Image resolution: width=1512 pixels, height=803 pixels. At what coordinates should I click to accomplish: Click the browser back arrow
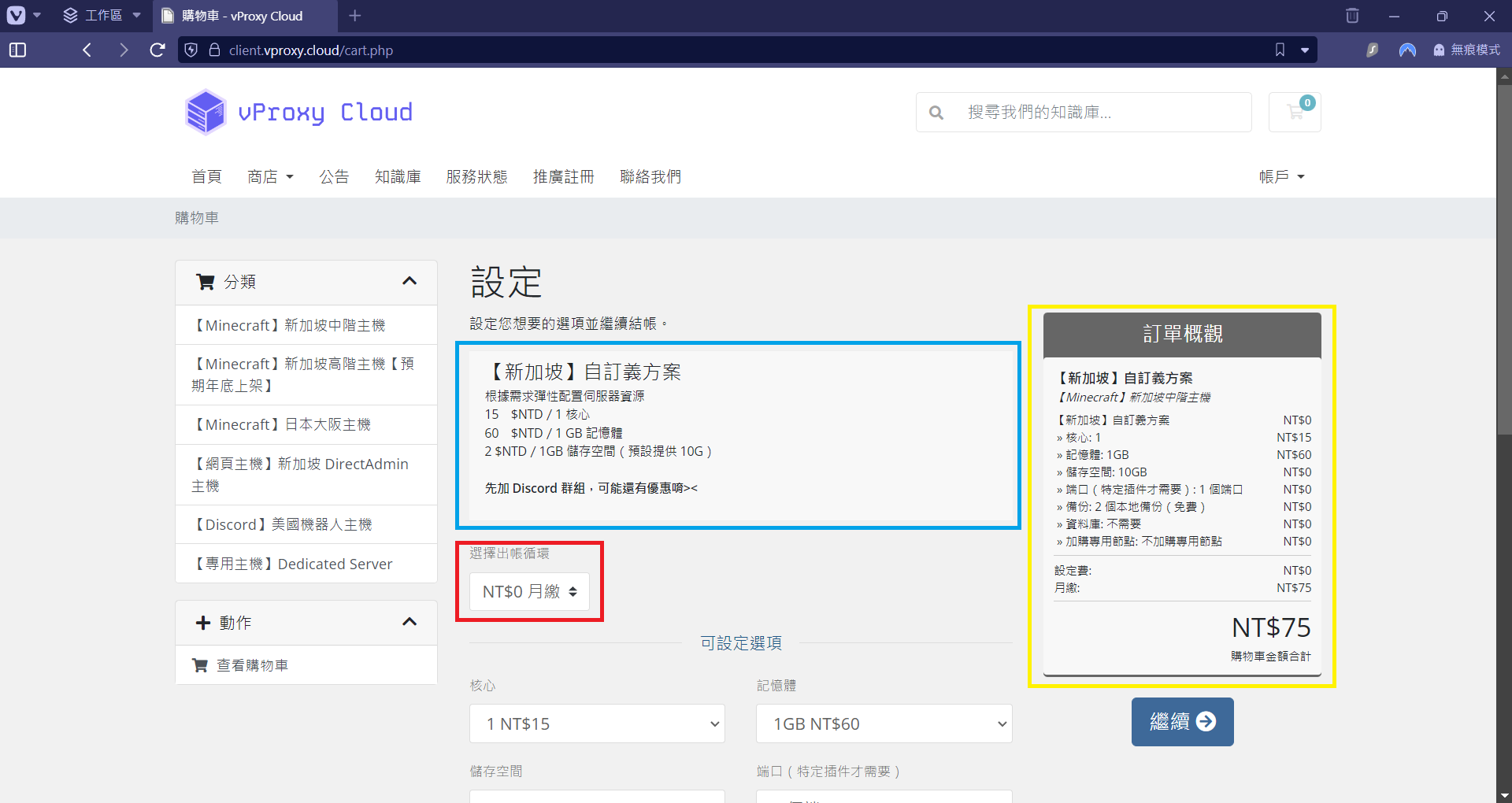click(87, 50)
